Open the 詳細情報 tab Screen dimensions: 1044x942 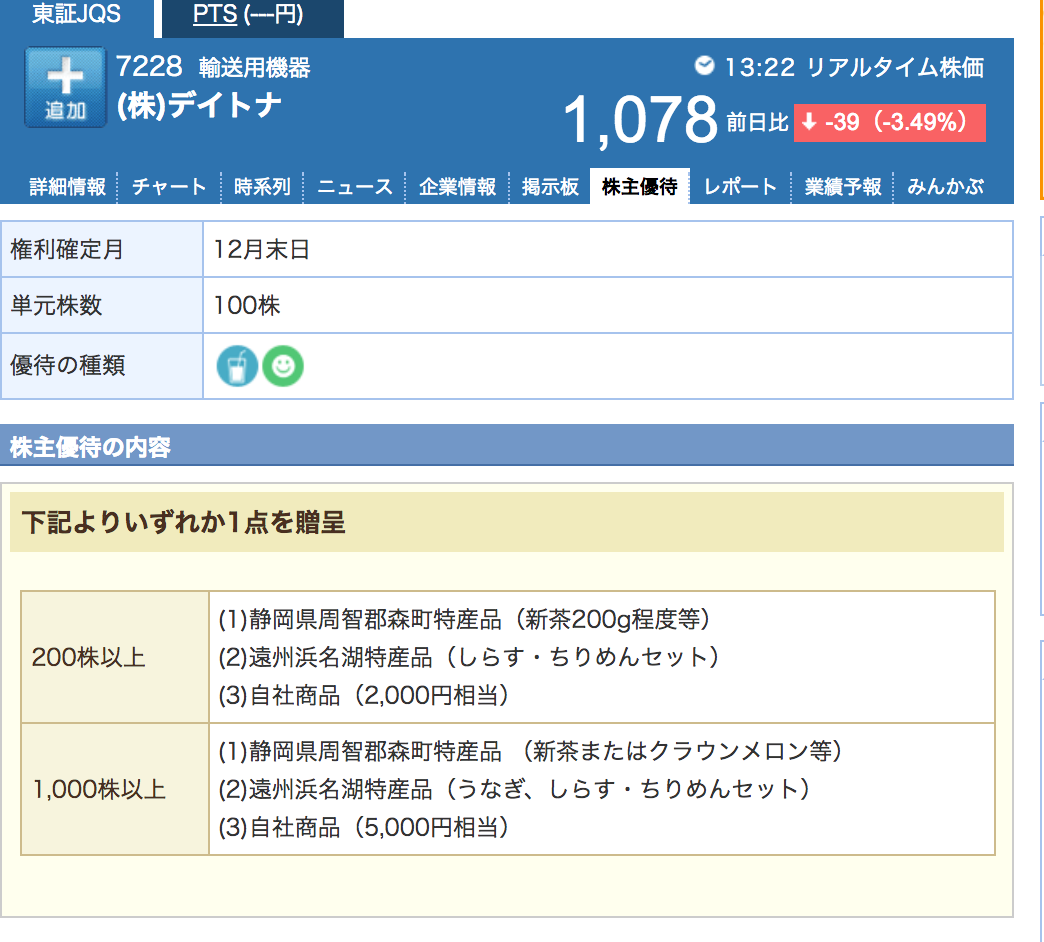click(x=67, y=186)
